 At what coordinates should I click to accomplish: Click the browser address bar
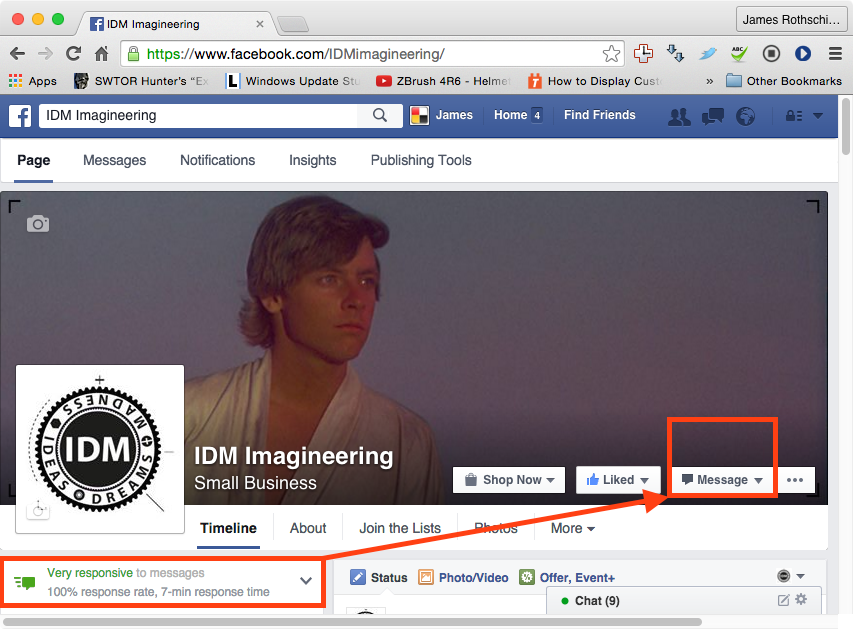(373, 54)
